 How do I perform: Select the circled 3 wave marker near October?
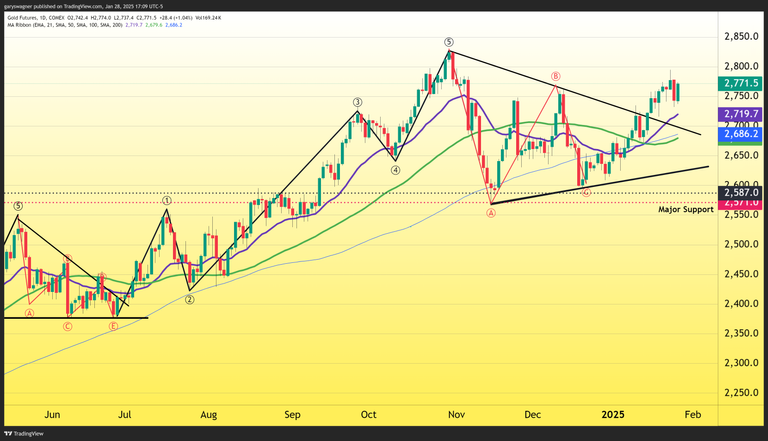tap(356, 102)
